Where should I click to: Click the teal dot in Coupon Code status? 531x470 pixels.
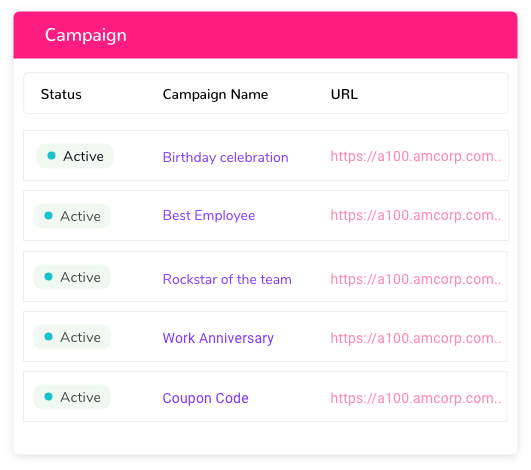(48, 397)
